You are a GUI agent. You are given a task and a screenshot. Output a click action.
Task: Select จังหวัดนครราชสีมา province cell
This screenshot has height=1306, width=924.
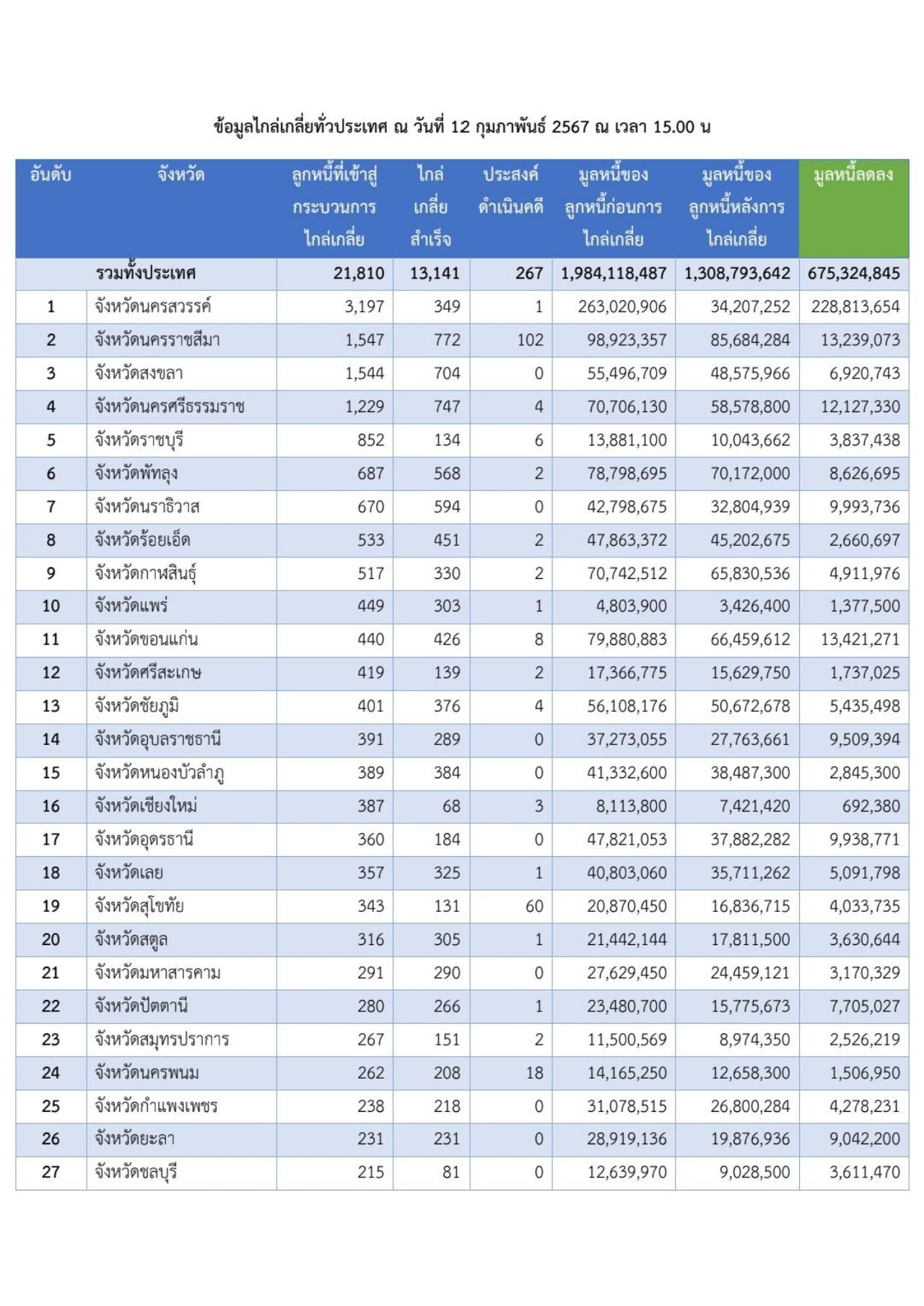coord(157,340)
